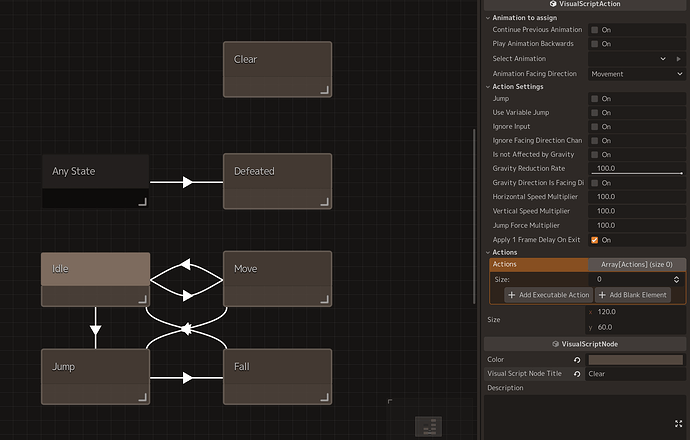Click resize handle on Jump node

coord(143,397)
